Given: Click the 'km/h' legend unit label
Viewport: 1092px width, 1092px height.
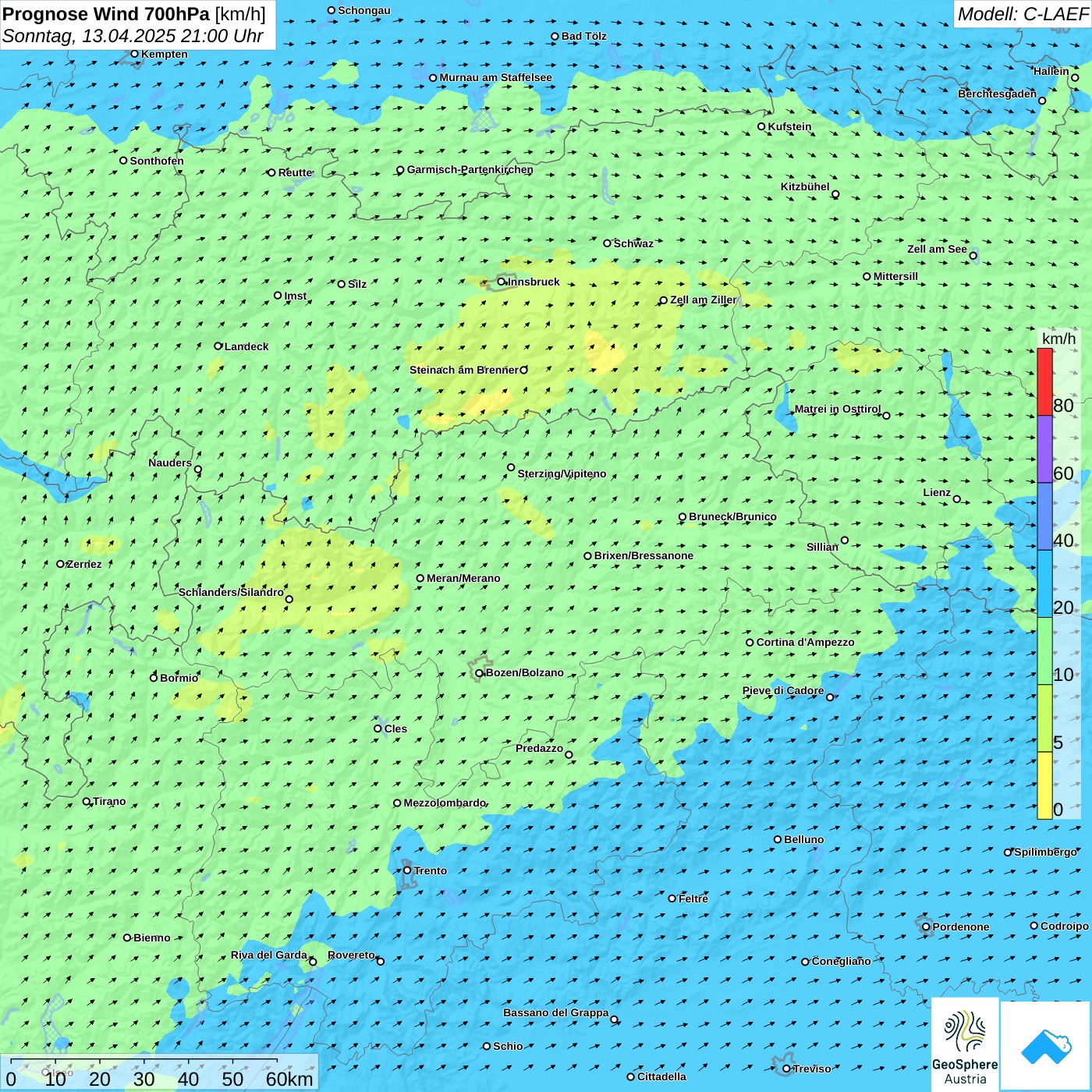Looking at the screenshot, I should [x=1058, y=339].
